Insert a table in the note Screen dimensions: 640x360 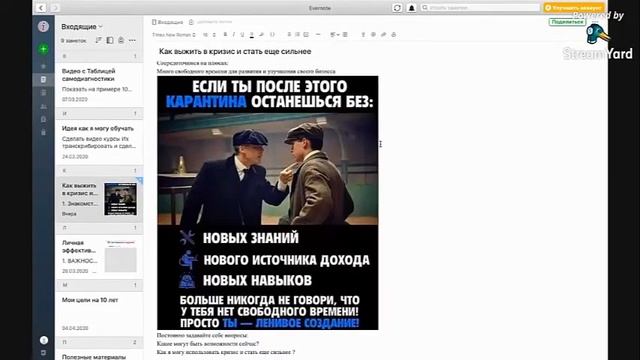[345, 35]
